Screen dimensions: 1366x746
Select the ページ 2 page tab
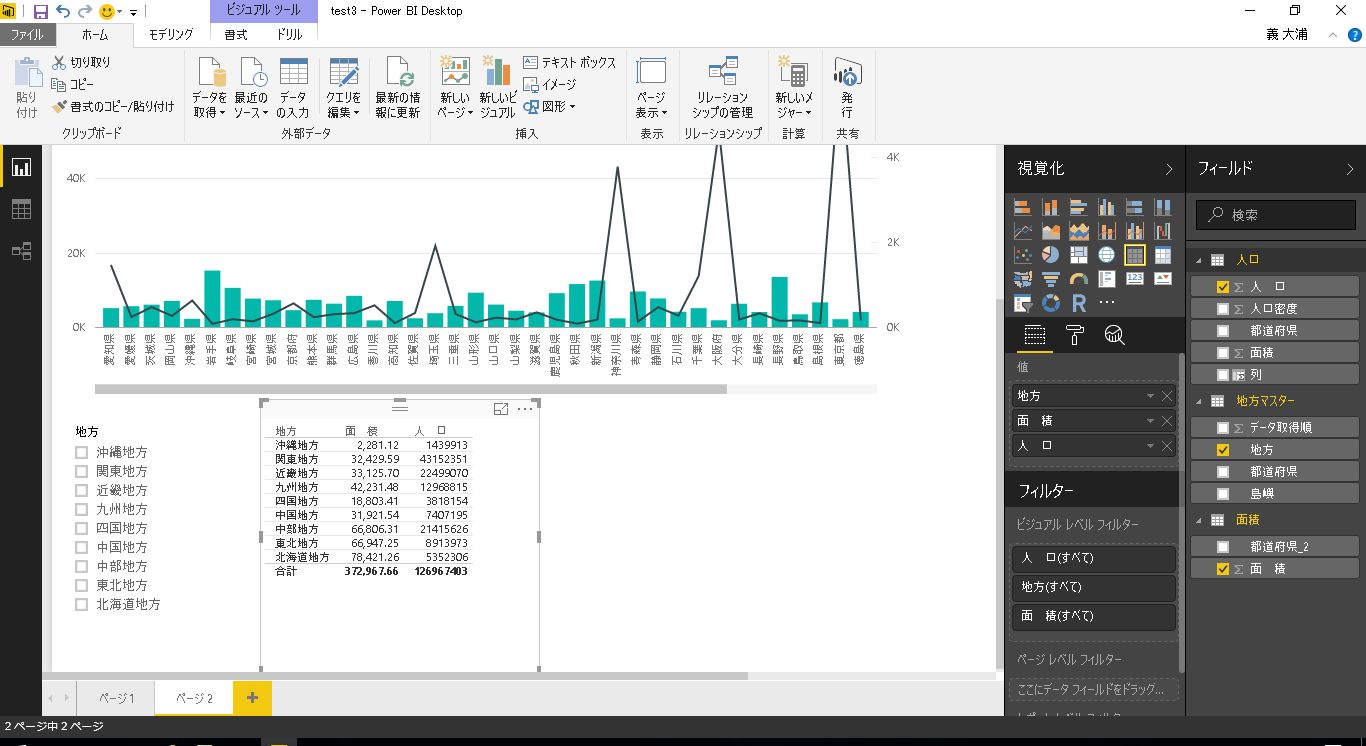tap(194, 698)
